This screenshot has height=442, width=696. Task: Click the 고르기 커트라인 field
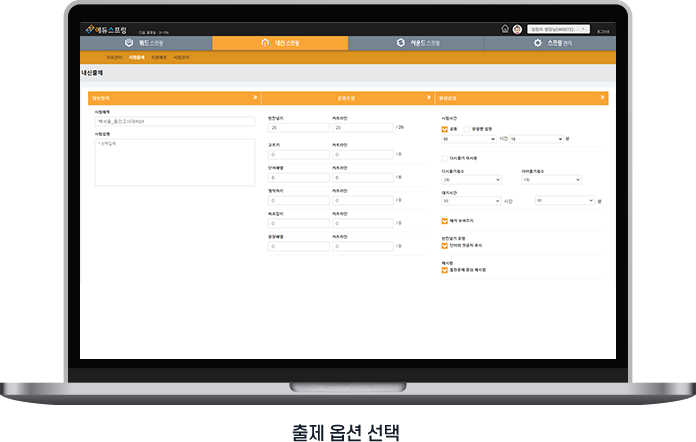point(363,155)
